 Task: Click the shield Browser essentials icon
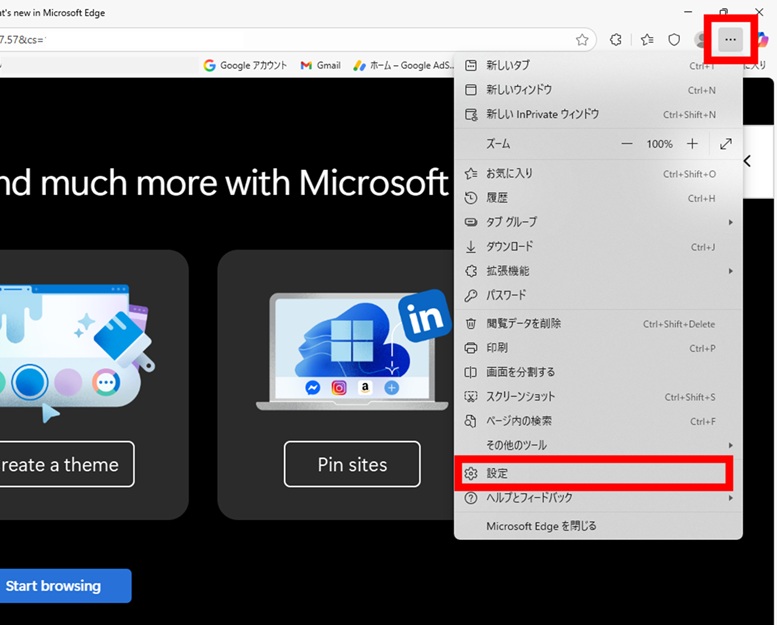(674, 40)
